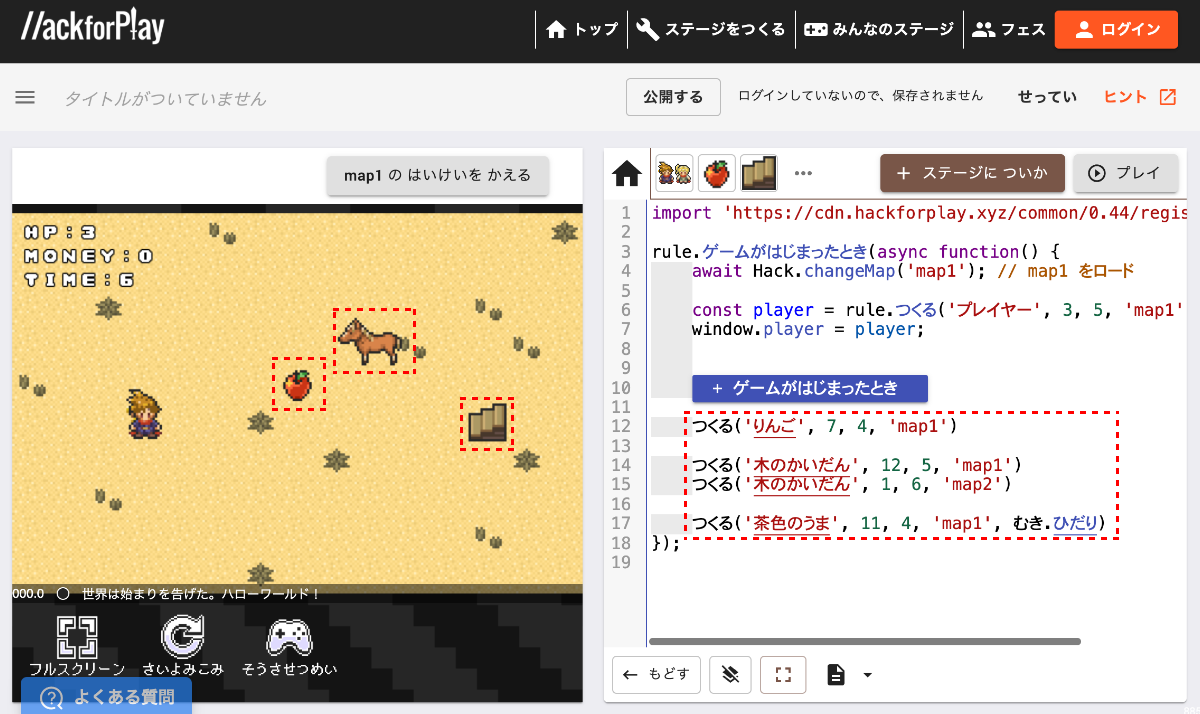Viewport: 1200px width, 714px height.
Task: Enter fullscreen with the フルスクリーン icon
Action: (x=77, y=638)
